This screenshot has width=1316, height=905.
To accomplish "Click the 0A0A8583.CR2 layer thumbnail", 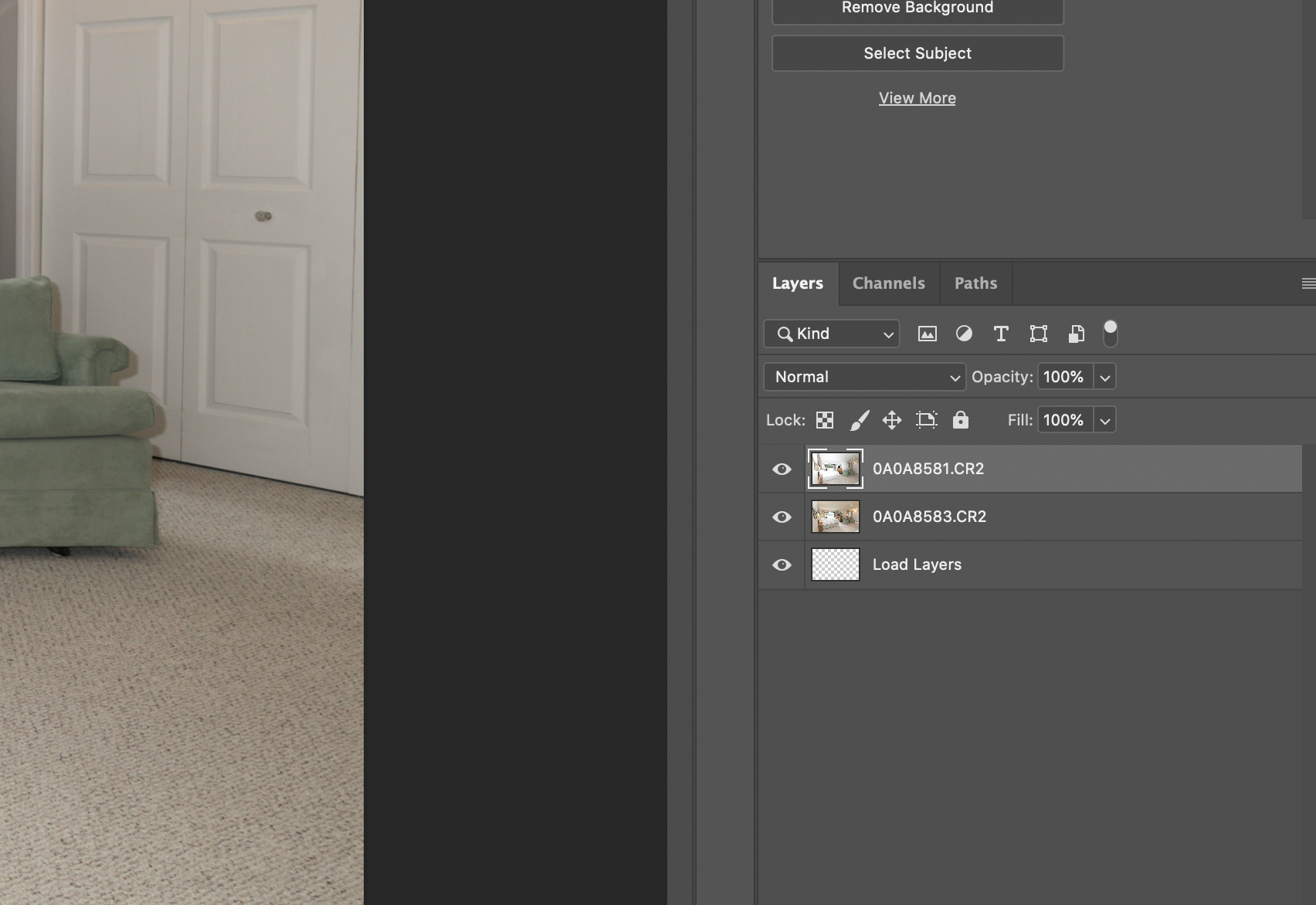I will point(835,517).
